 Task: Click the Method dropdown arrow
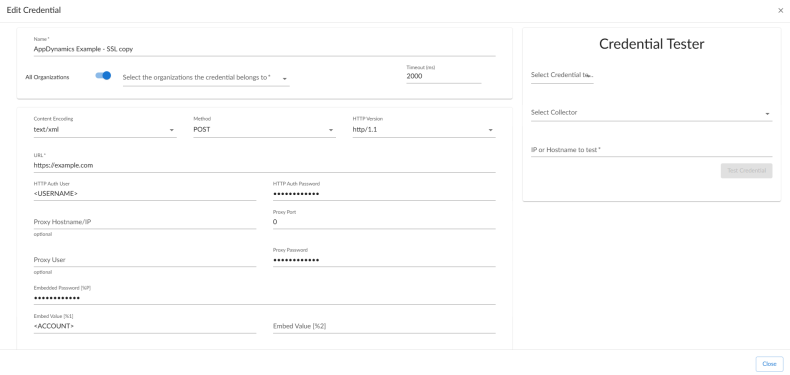[x=331, y=131]
